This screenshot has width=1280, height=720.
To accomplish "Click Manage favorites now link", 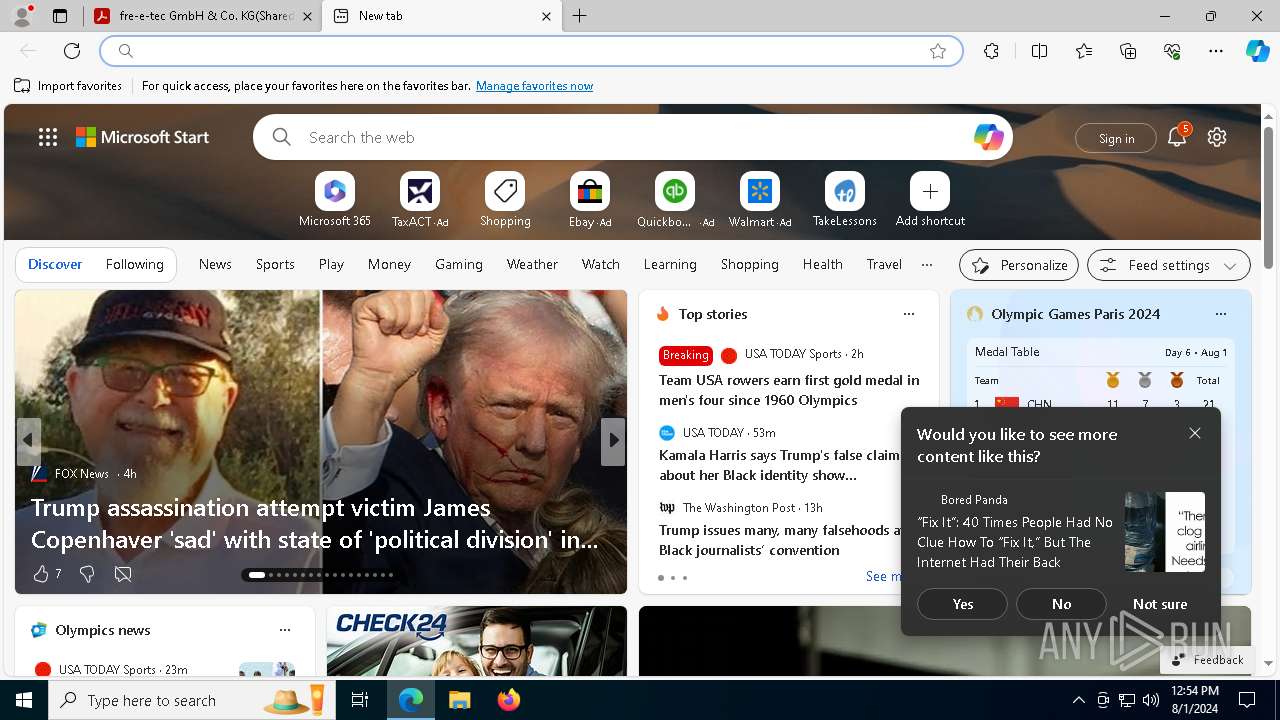I will coord(534,86).
